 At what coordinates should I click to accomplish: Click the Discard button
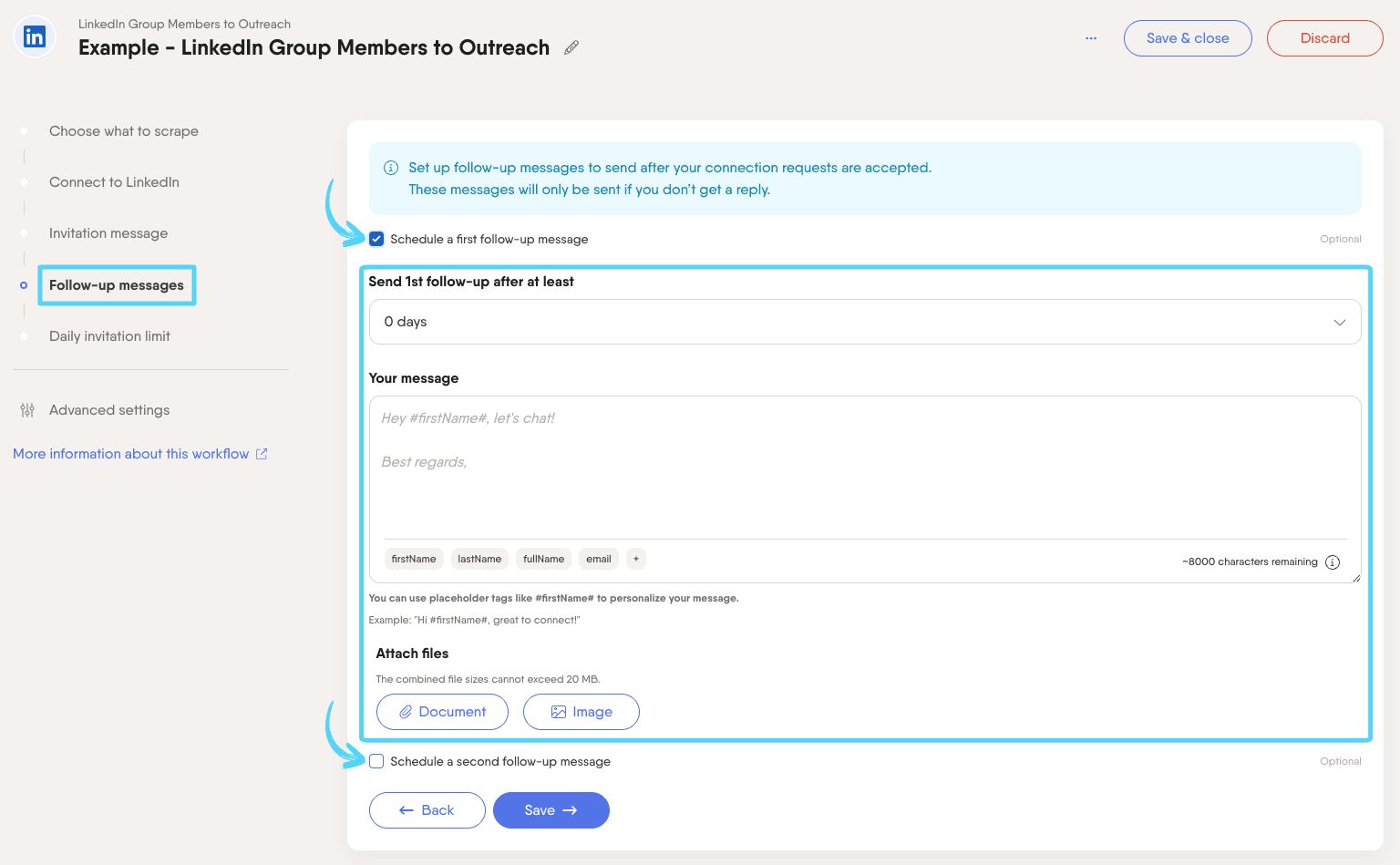coord(1324,38)
